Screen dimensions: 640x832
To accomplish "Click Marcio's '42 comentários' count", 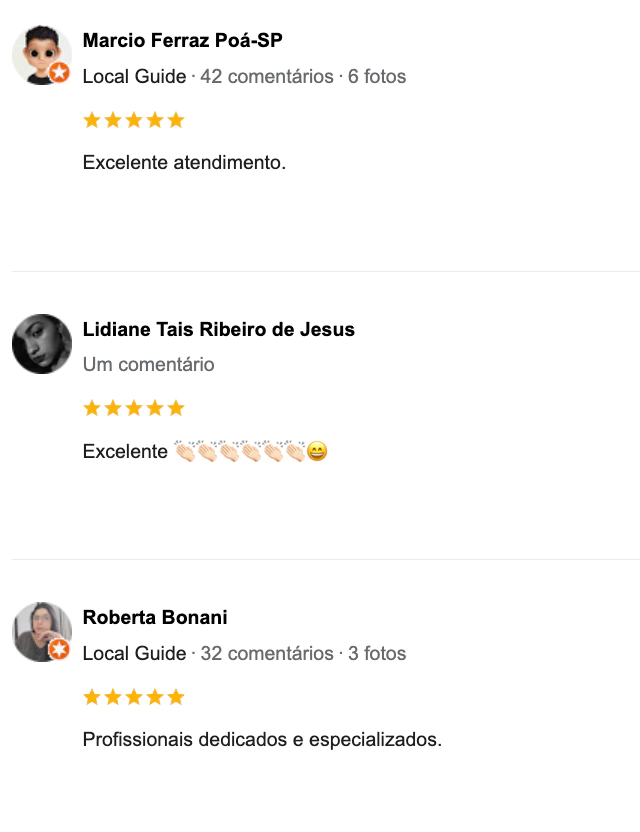I will pyautogui.click(x=267, y=77).
